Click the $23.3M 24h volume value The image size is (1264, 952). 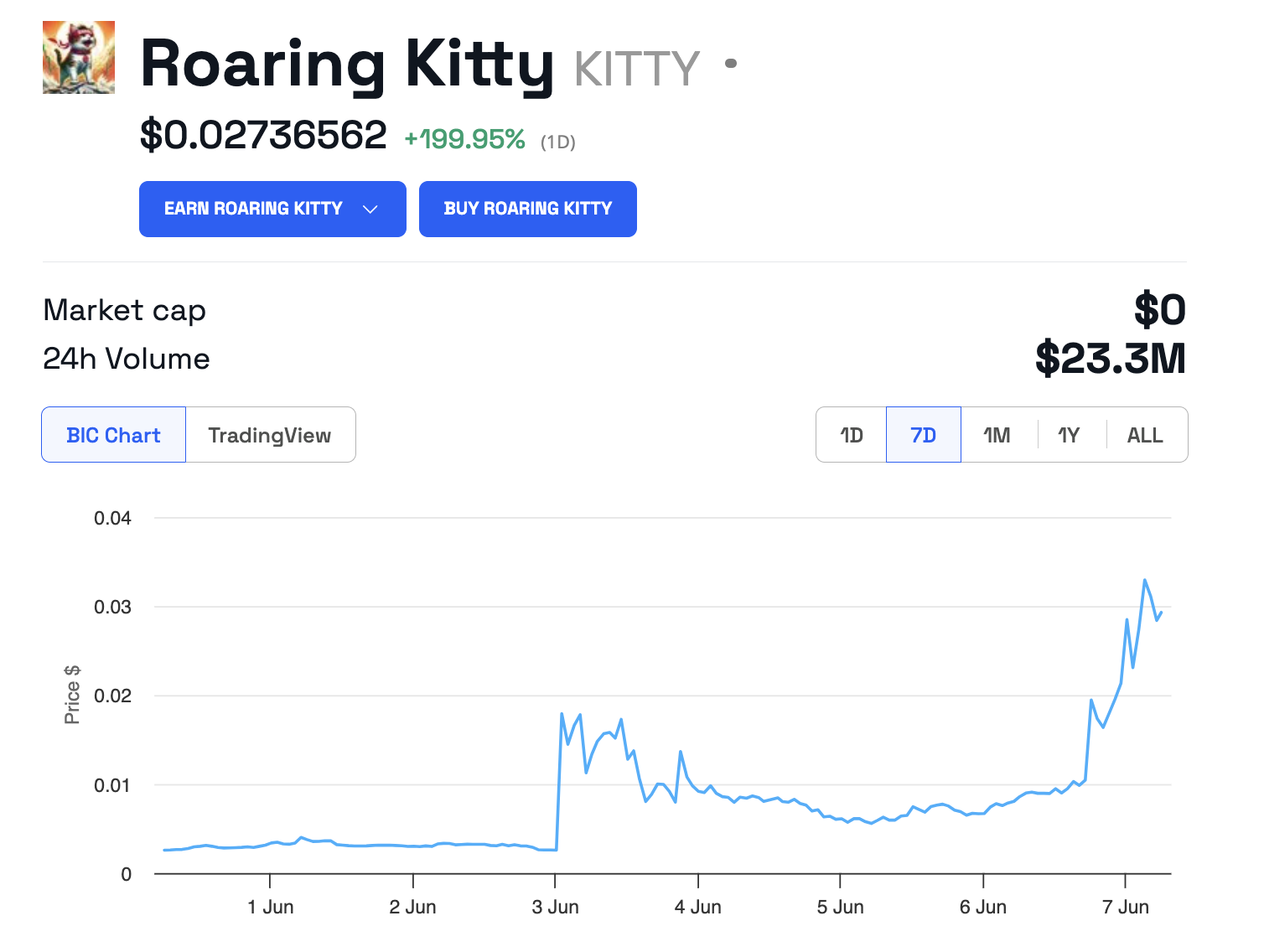[x=1111, y=359]
